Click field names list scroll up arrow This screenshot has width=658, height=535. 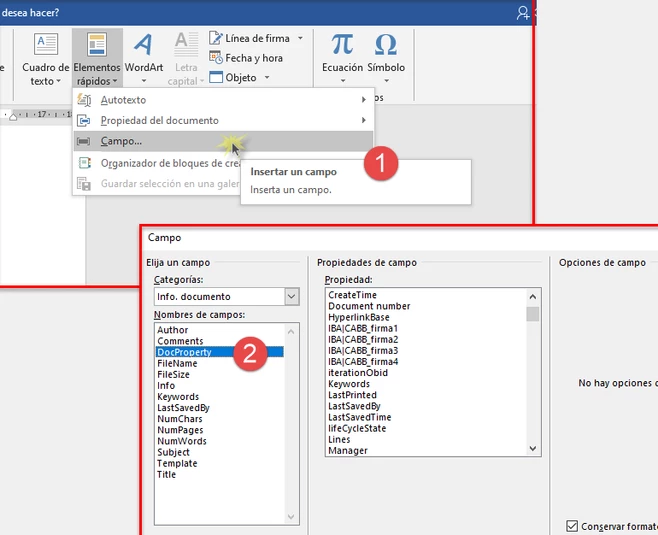click(291, 332)
